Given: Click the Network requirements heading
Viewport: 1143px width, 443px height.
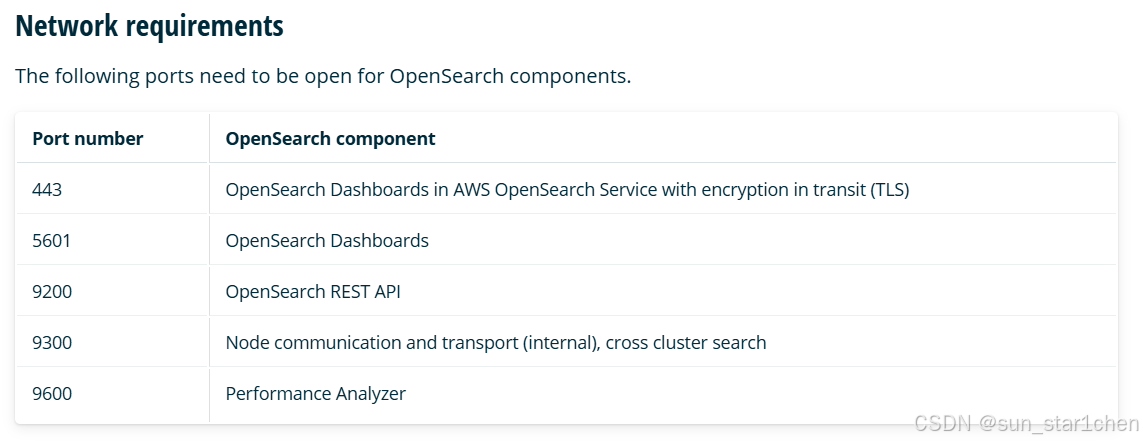Looking at the screenshot, I should 149,27.
